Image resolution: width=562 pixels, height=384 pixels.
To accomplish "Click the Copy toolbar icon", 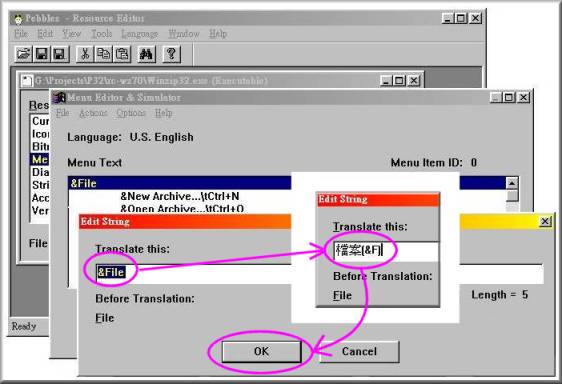I will 104,54.
